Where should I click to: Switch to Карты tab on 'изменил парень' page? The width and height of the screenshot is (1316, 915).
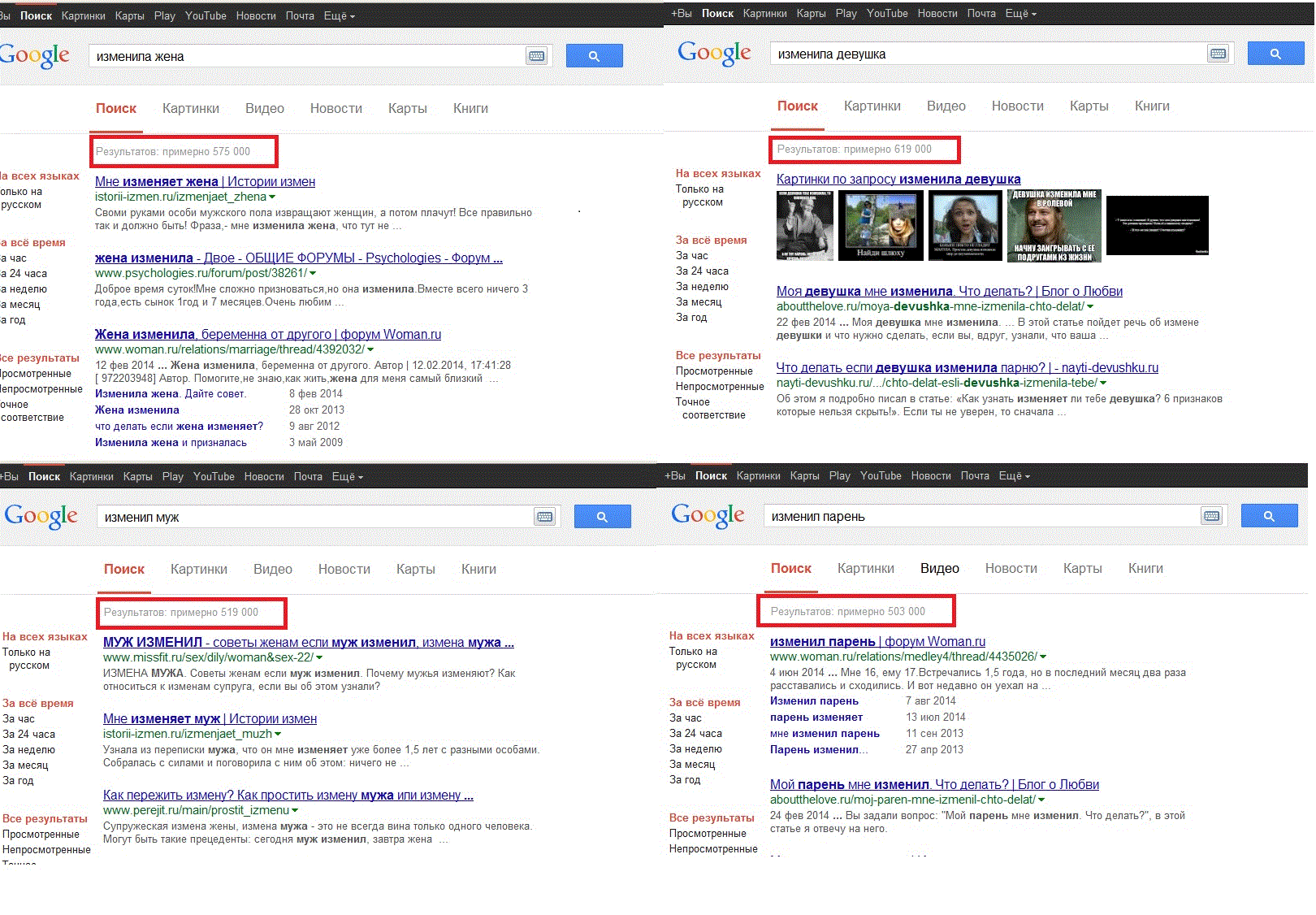tap(1083, 568)
